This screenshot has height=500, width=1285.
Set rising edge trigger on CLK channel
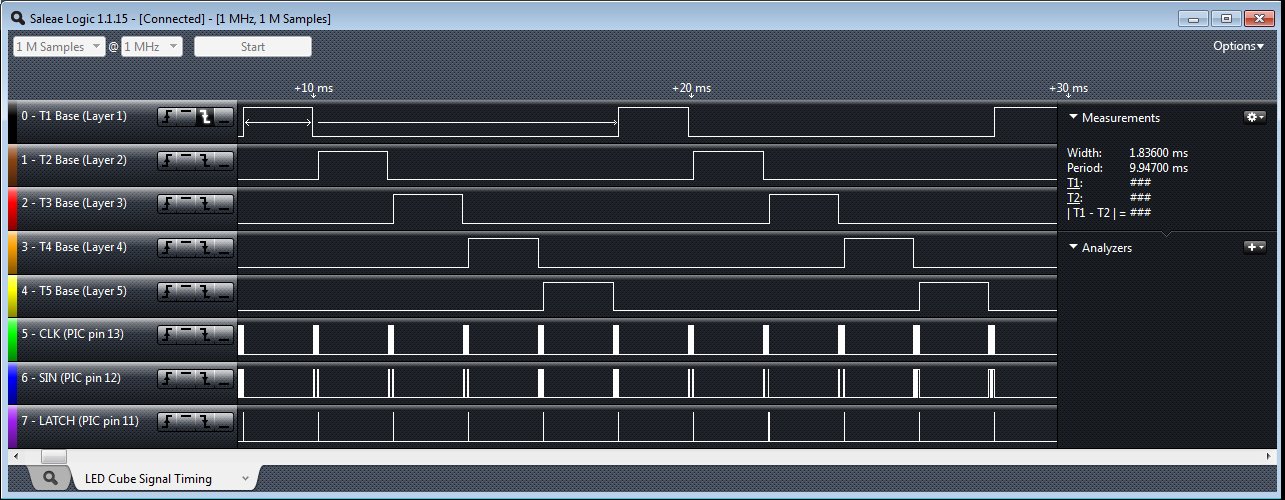[166, 334]
